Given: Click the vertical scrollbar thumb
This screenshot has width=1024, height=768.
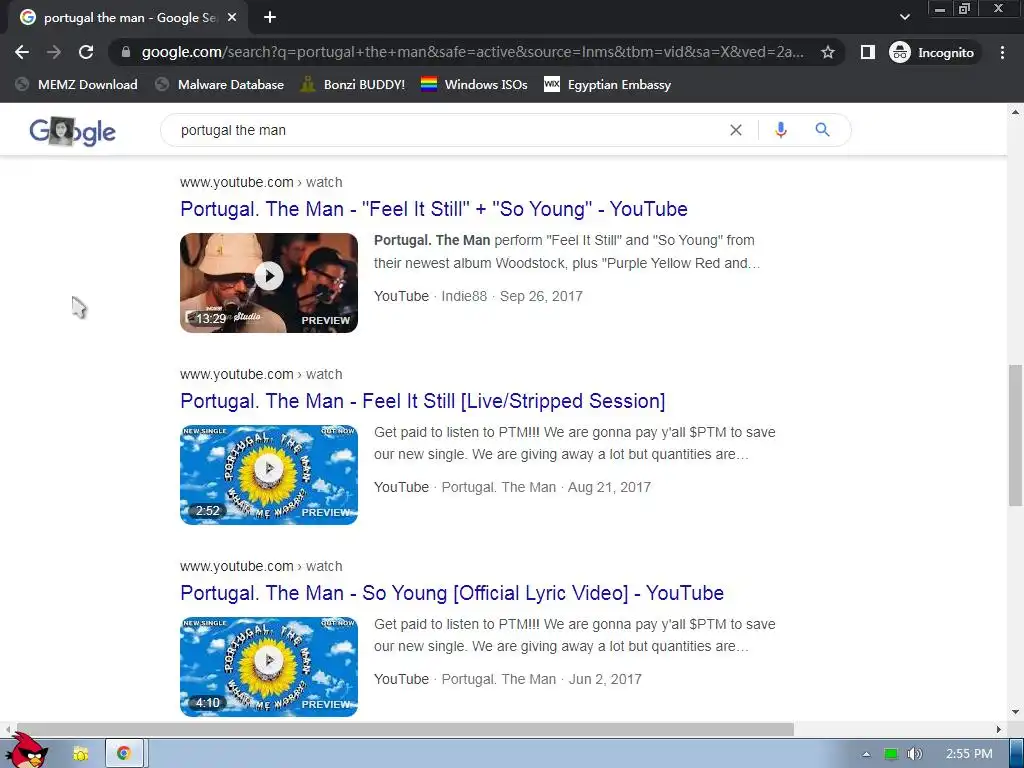Looking at the screenshot, I should [1016, 436].
